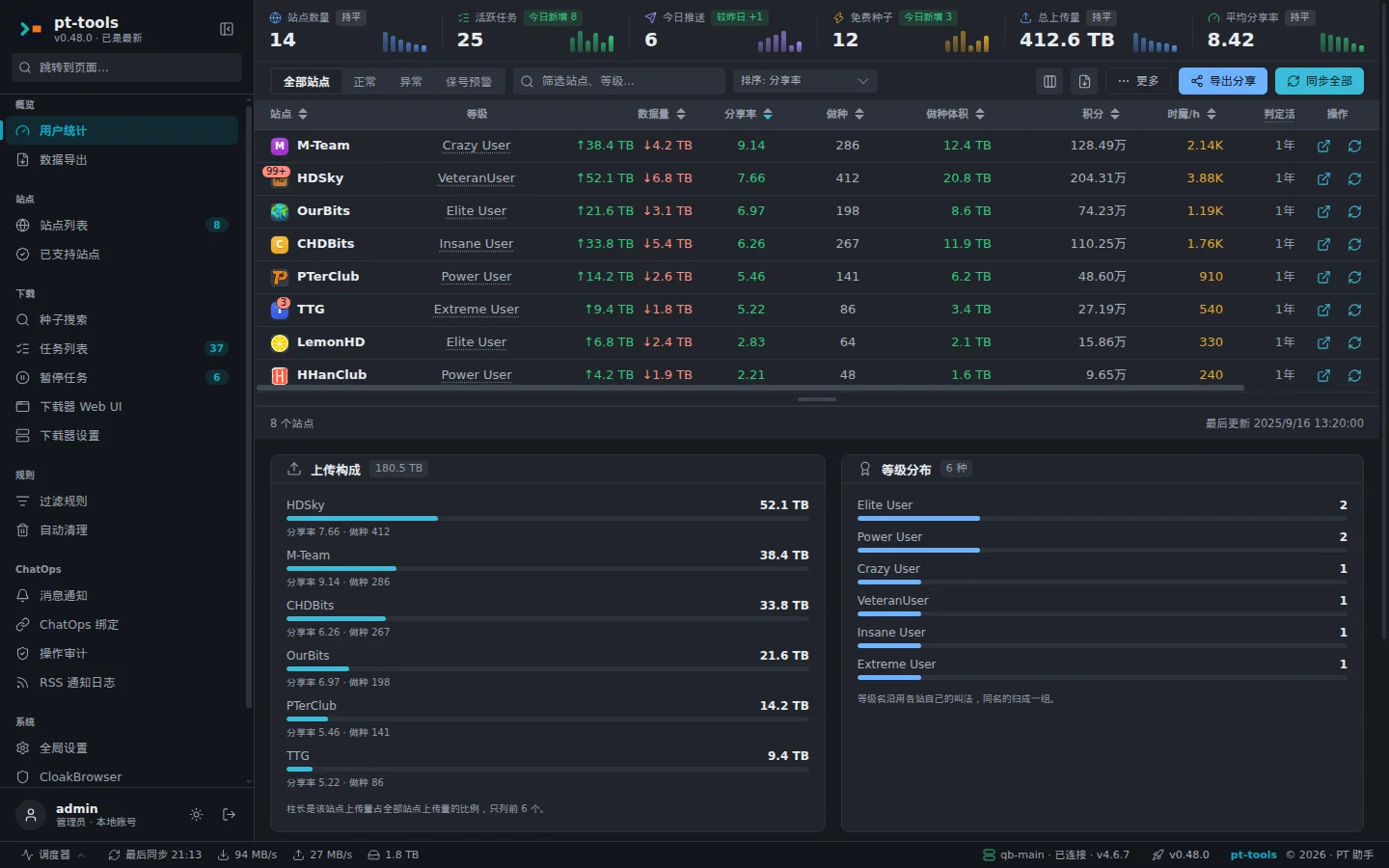Open M-Team site external link icon
Viewport: 1389px width, 868px height.
(1323, 146)
